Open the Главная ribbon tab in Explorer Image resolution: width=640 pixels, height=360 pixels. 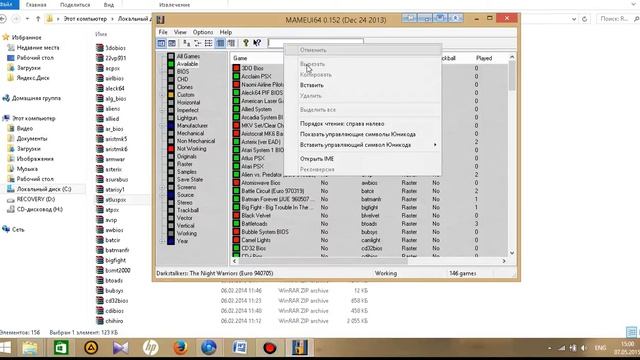point(36,5)
